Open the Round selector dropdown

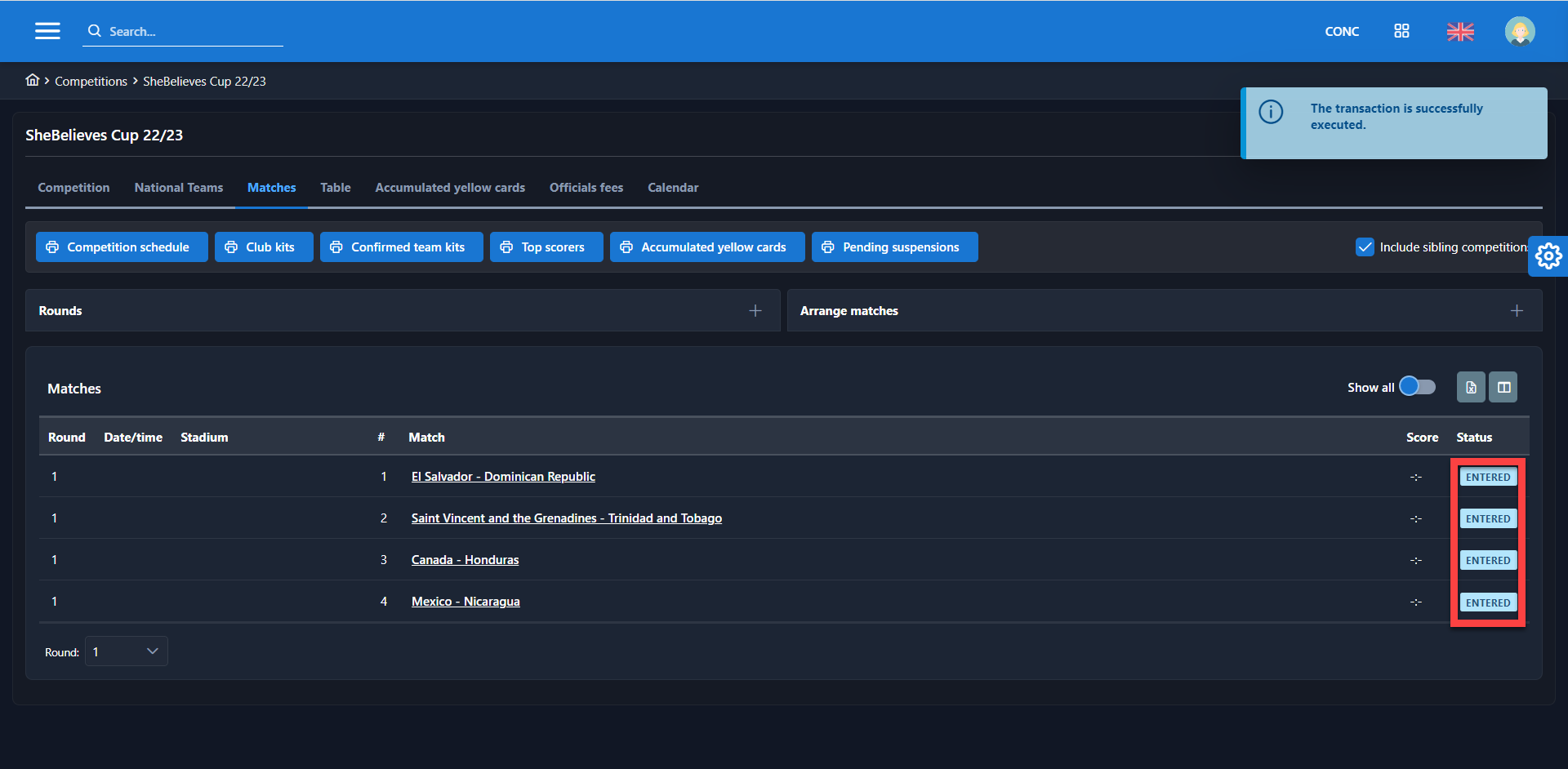point(127,651)
